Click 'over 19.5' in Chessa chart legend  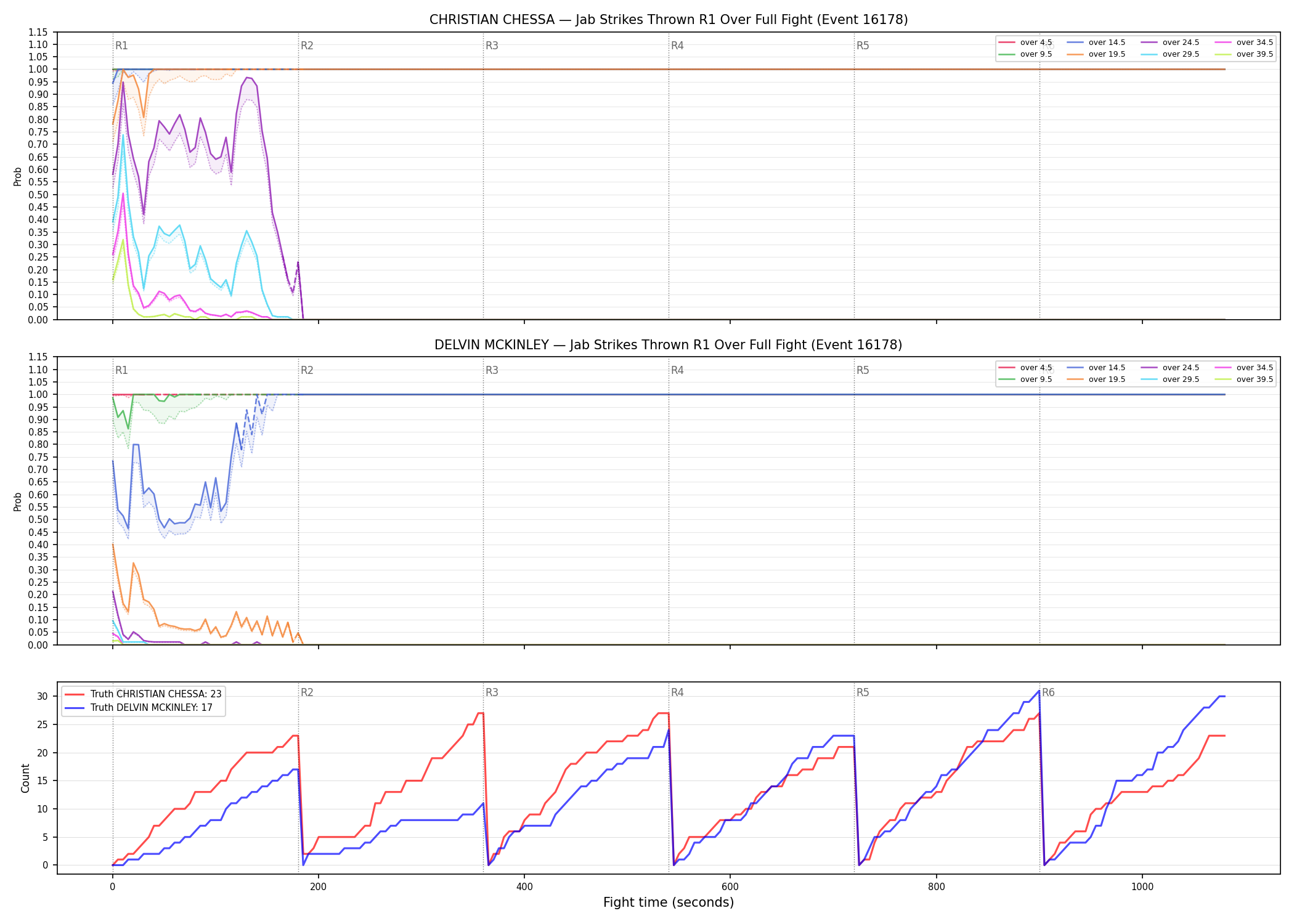point(1107,54)
